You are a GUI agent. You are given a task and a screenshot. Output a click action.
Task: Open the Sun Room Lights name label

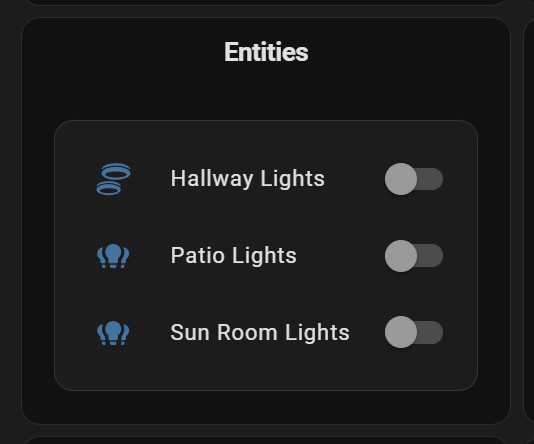[260, 332]
